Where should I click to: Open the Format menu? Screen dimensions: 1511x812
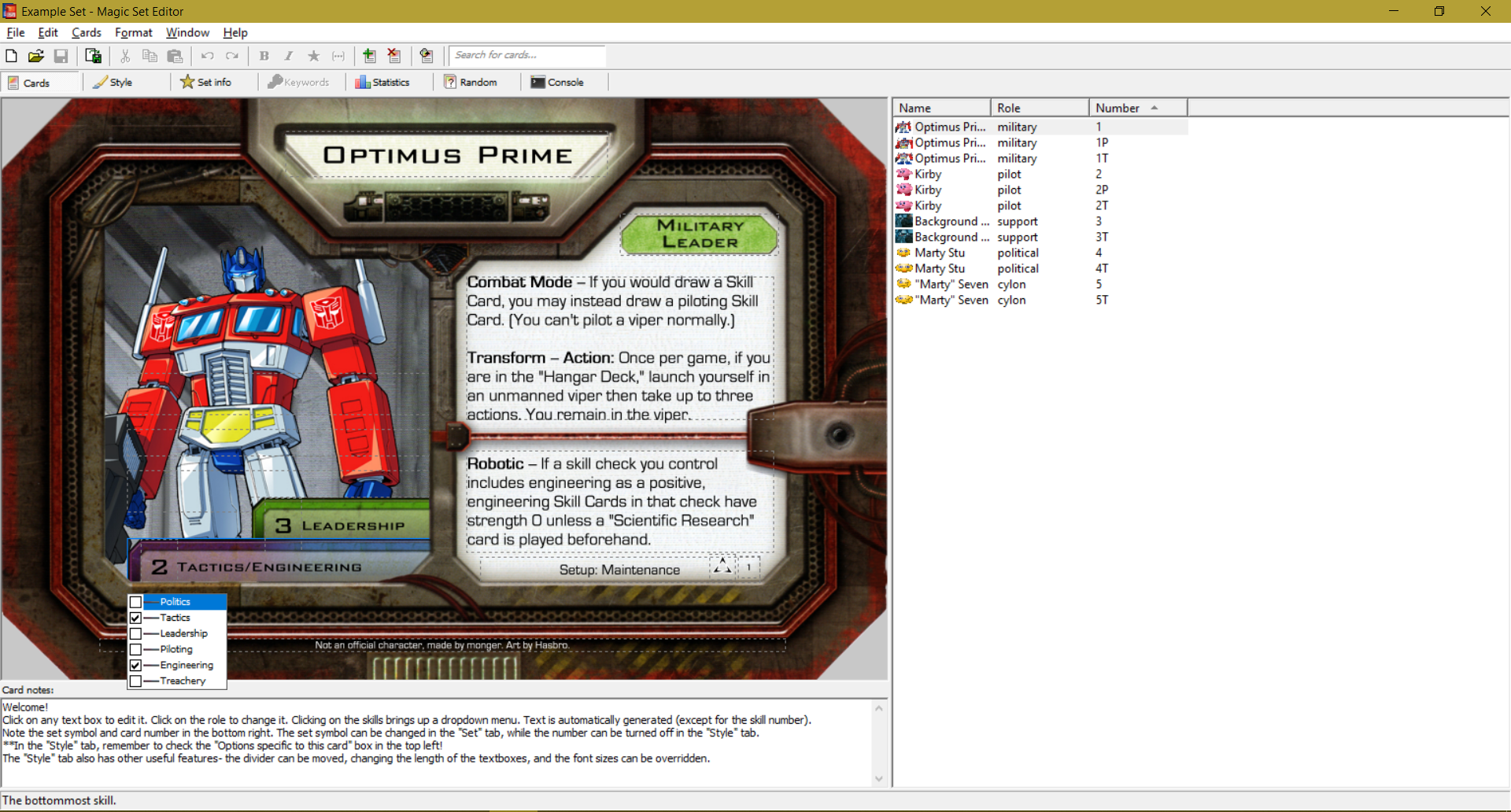134,32
